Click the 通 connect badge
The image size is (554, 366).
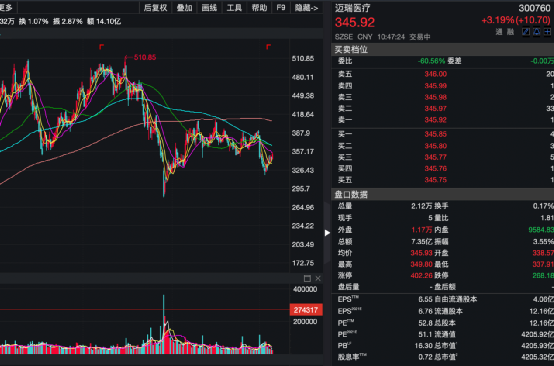tap(499, 32)
